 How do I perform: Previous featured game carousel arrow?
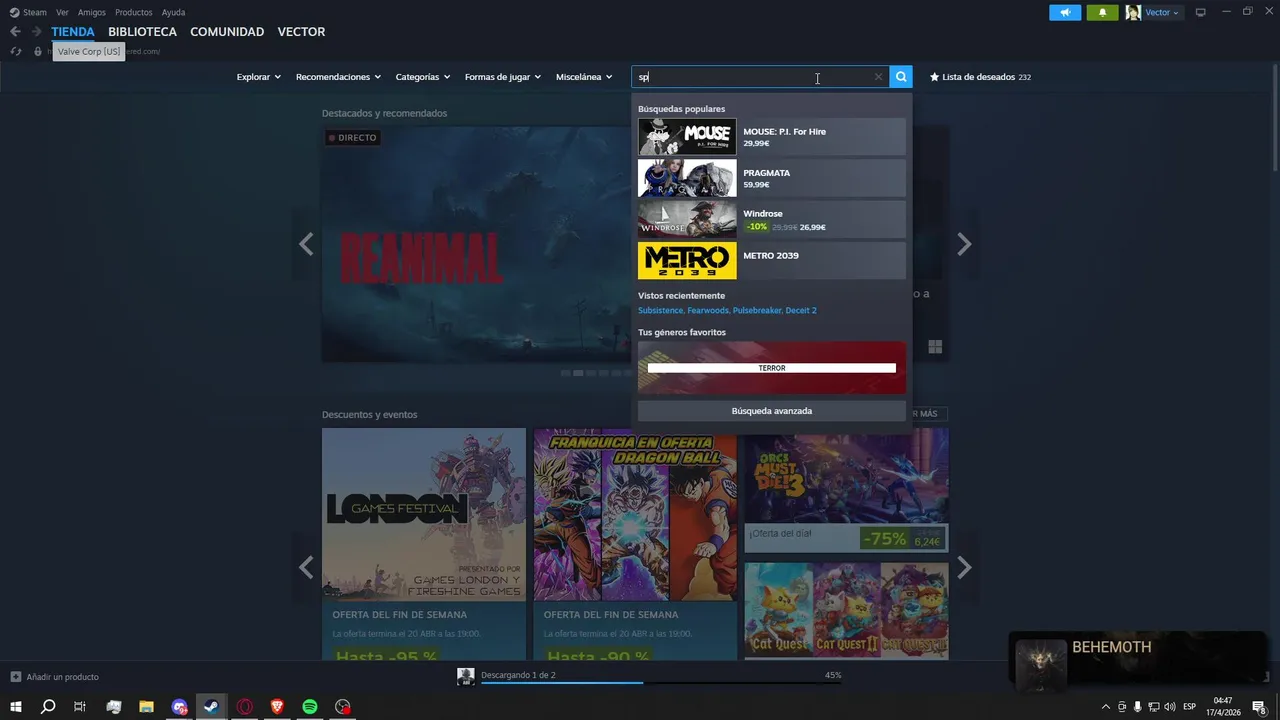(306, 244)
